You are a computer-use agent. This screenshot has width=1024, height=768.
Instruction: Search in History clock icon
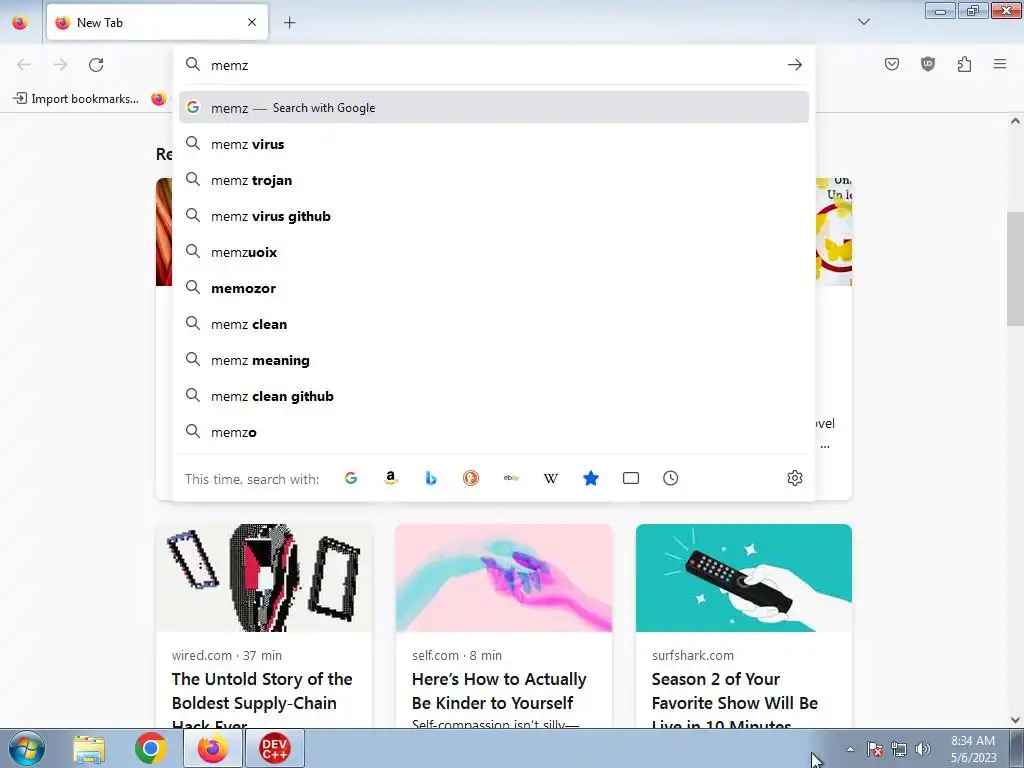(671, 478)
